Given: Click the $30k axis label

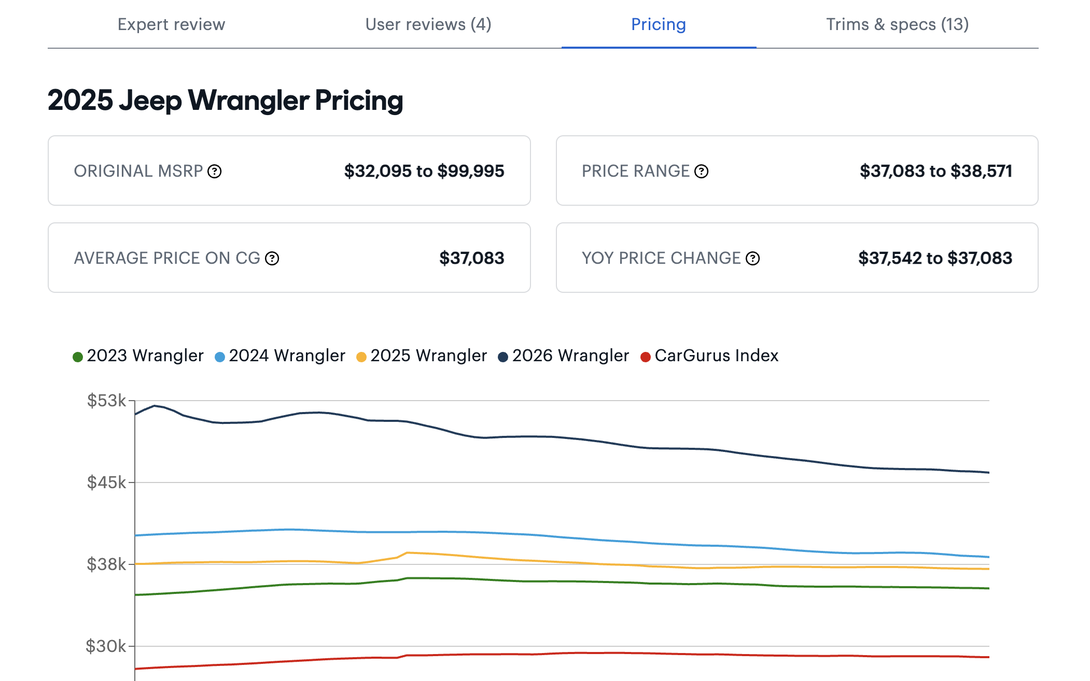Looking at the screenshot, I should (106, 646).
